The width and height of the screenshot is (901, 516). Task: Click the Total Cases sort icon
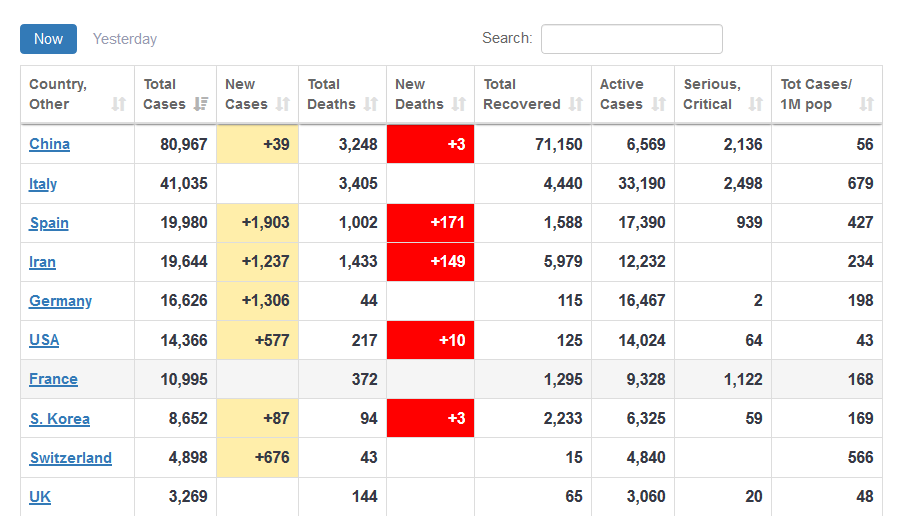tap(201, 104)
